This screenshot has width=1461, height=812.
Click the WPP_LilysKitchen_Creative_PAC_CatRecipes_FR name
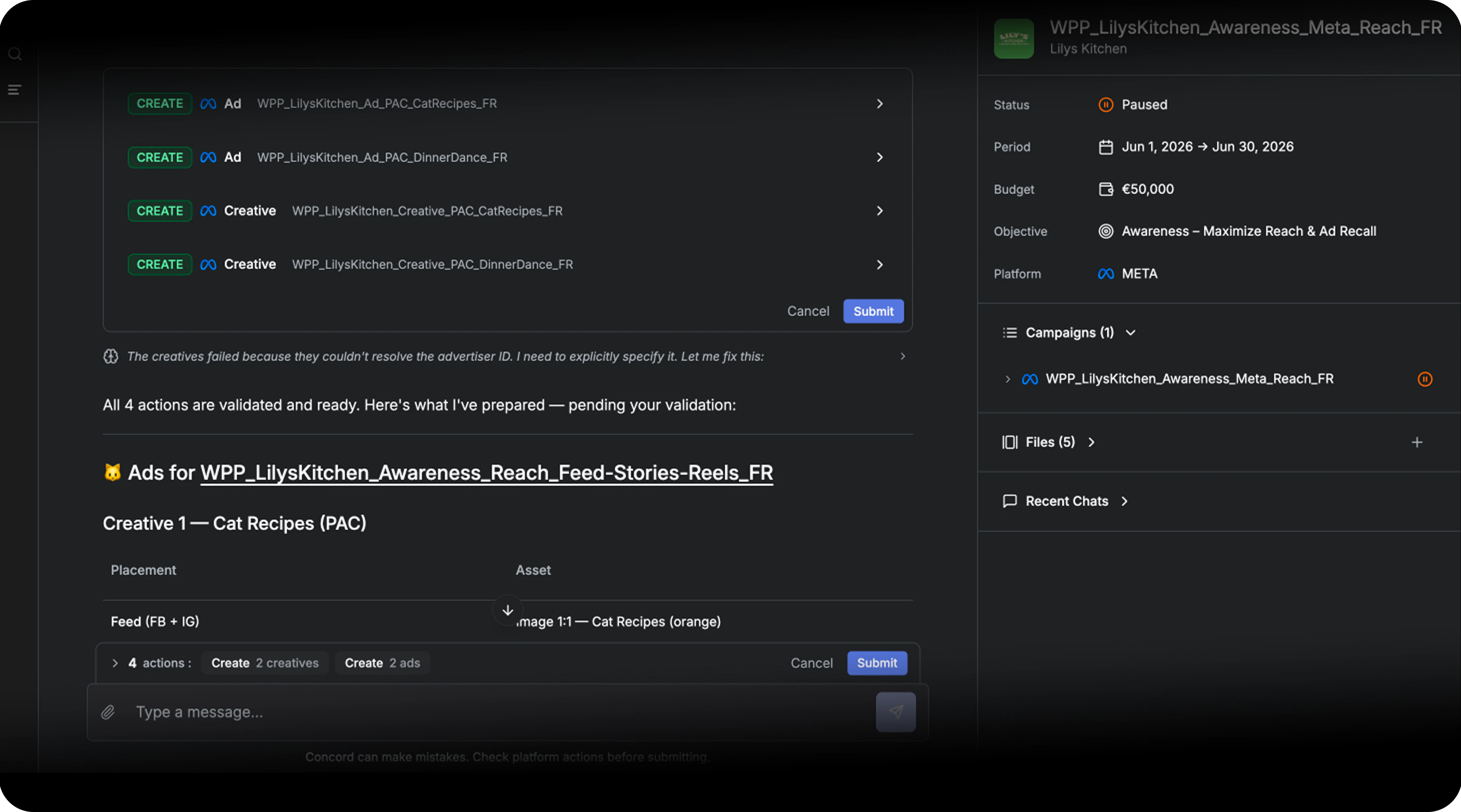coord(427,211)
